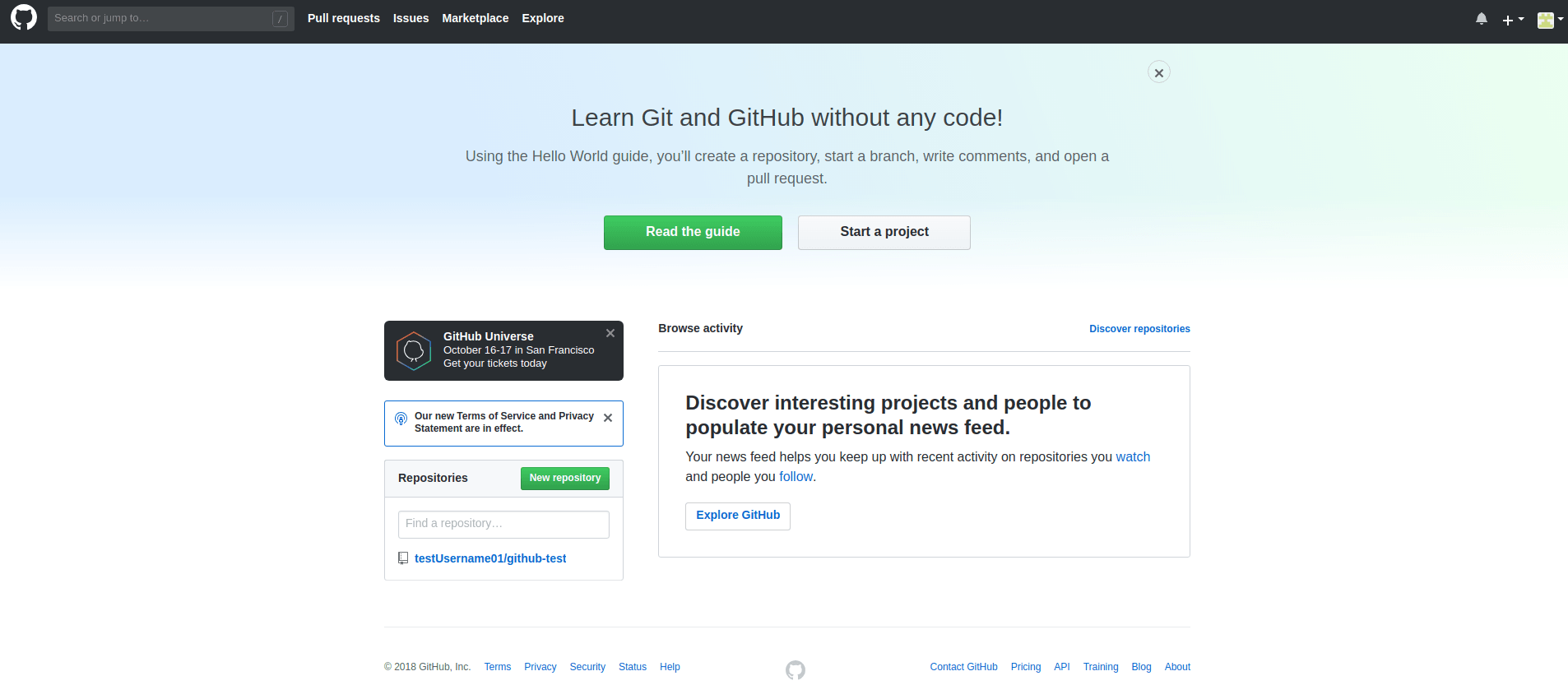Viewport: 1568px width, 699px height.
Task: Open notifications bell
Action: [1482, 18]
